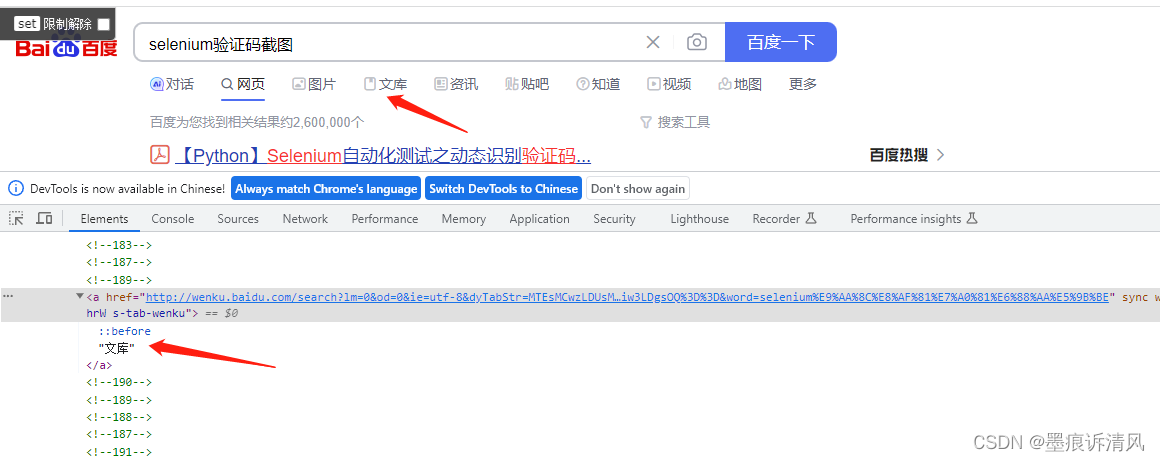Select the 网页 search tab
Image resolution: width=1160 pixels, height=461 pixels.
[243, 84]
